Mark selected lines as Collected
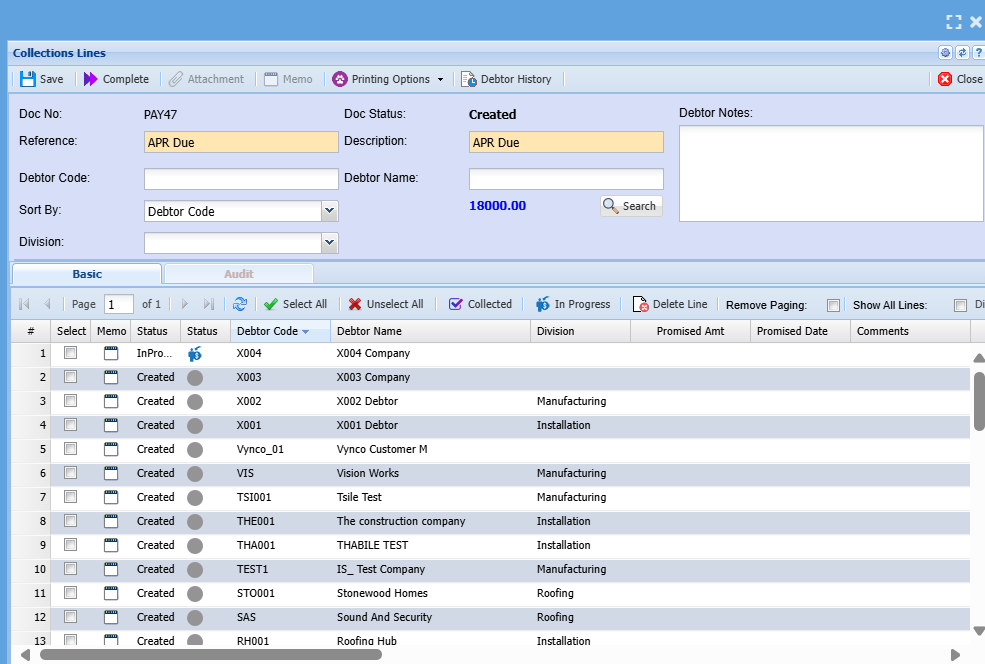The image size is (985, 664). (x=480, y=304)
